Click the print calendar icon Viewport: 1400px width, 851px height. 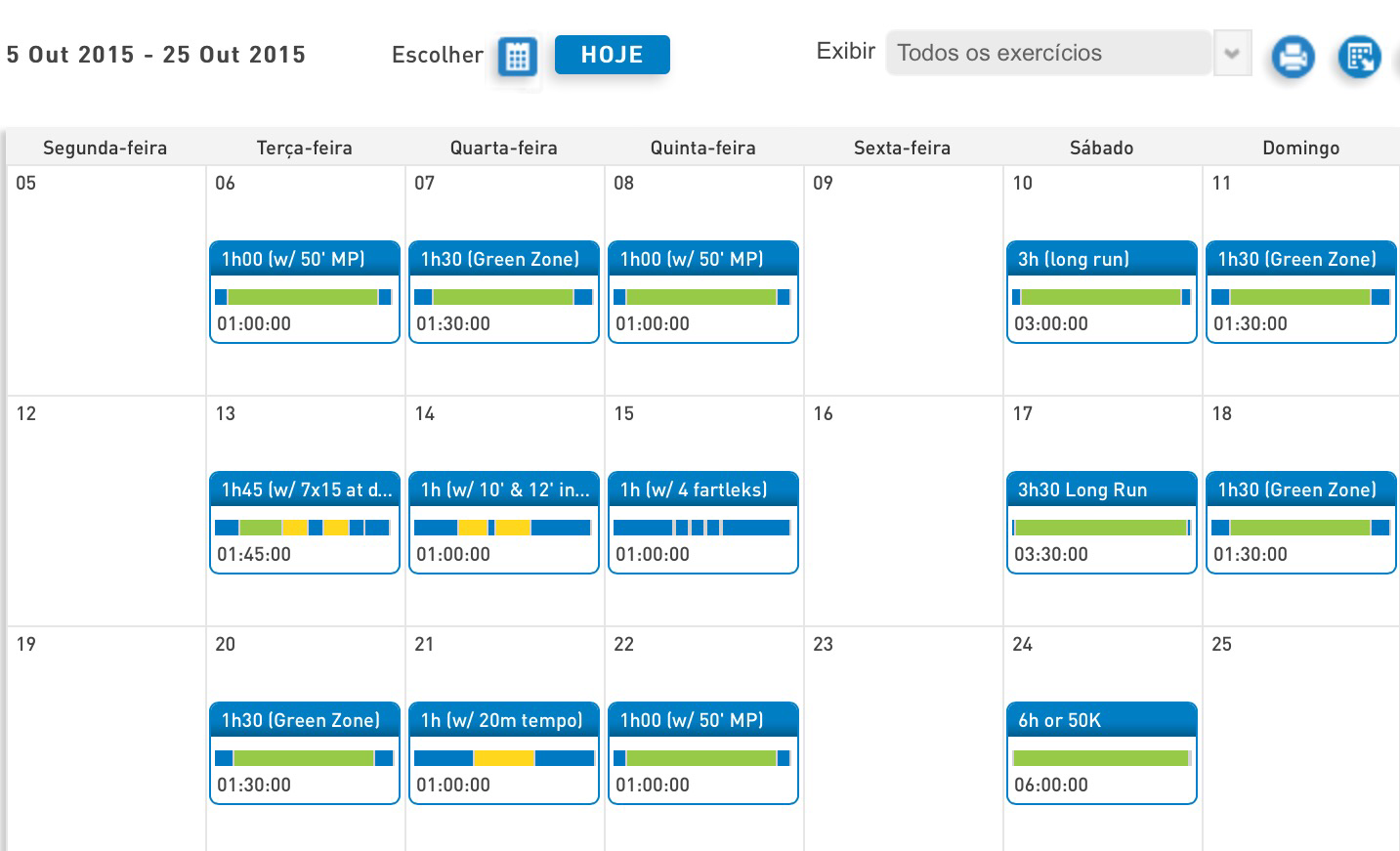pos(1293,57)
